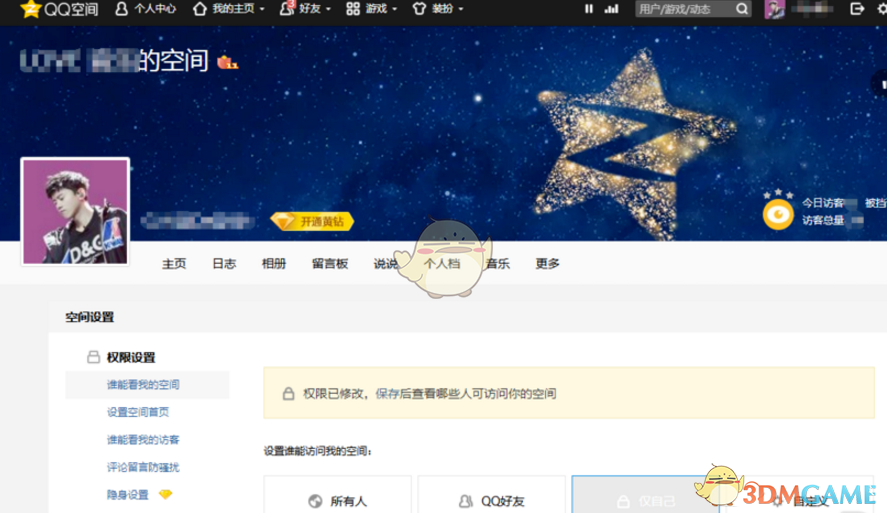Open the settings gear icon
Image resolution: width=887 pixels, height=513 pixels.
click(x=880, y=9)
